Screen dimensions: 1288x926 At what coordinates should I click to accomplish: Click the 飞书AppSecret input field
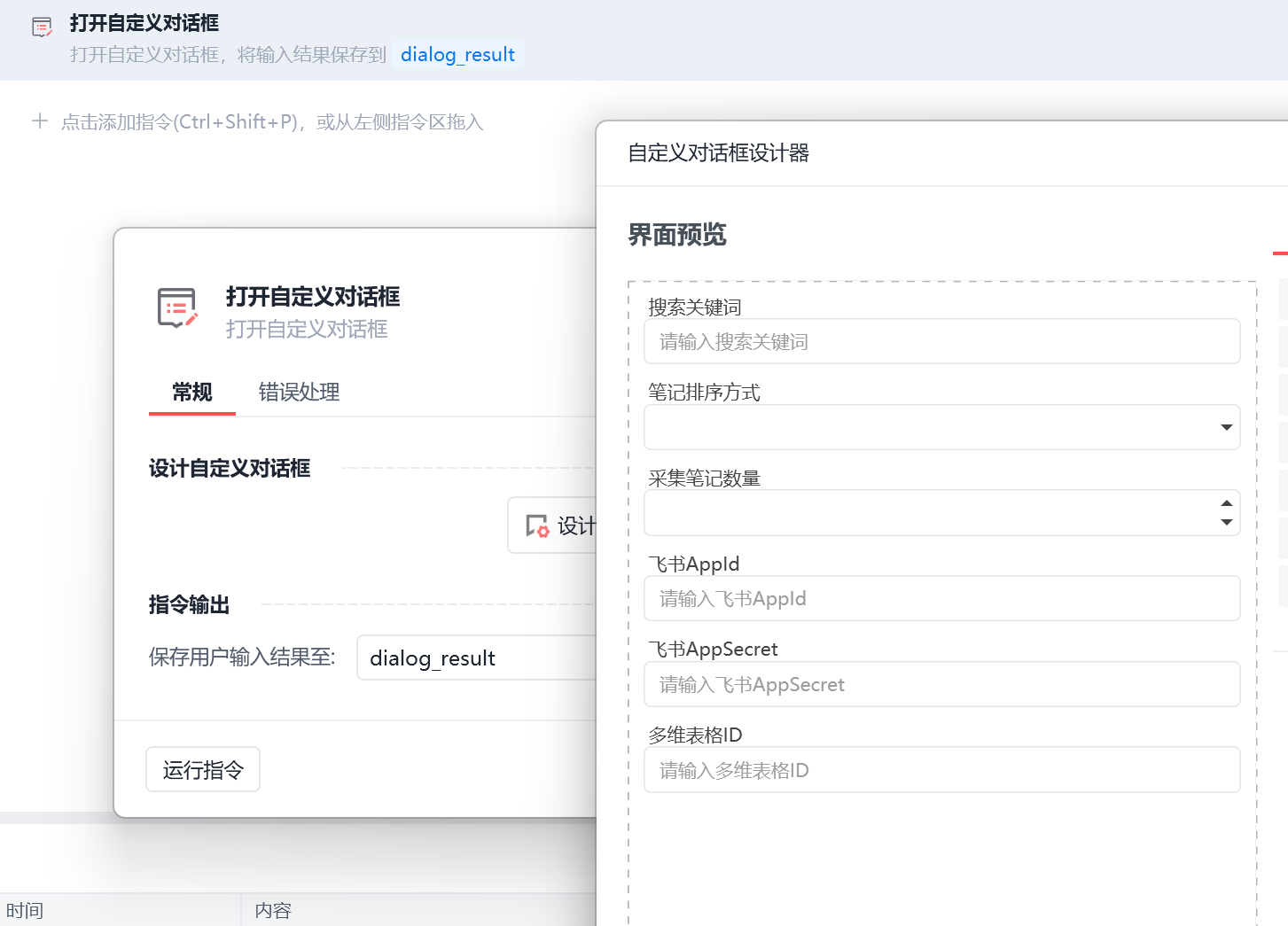[941, 684]
